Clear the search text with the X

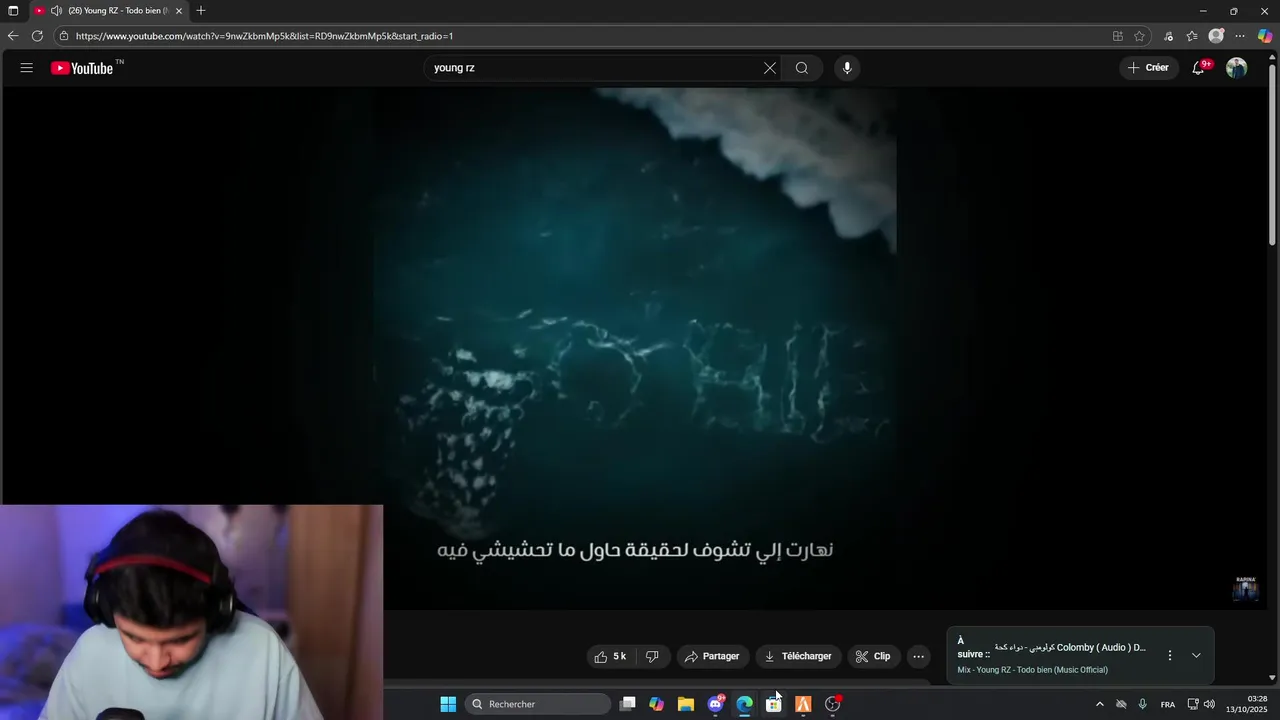(770, 68)
